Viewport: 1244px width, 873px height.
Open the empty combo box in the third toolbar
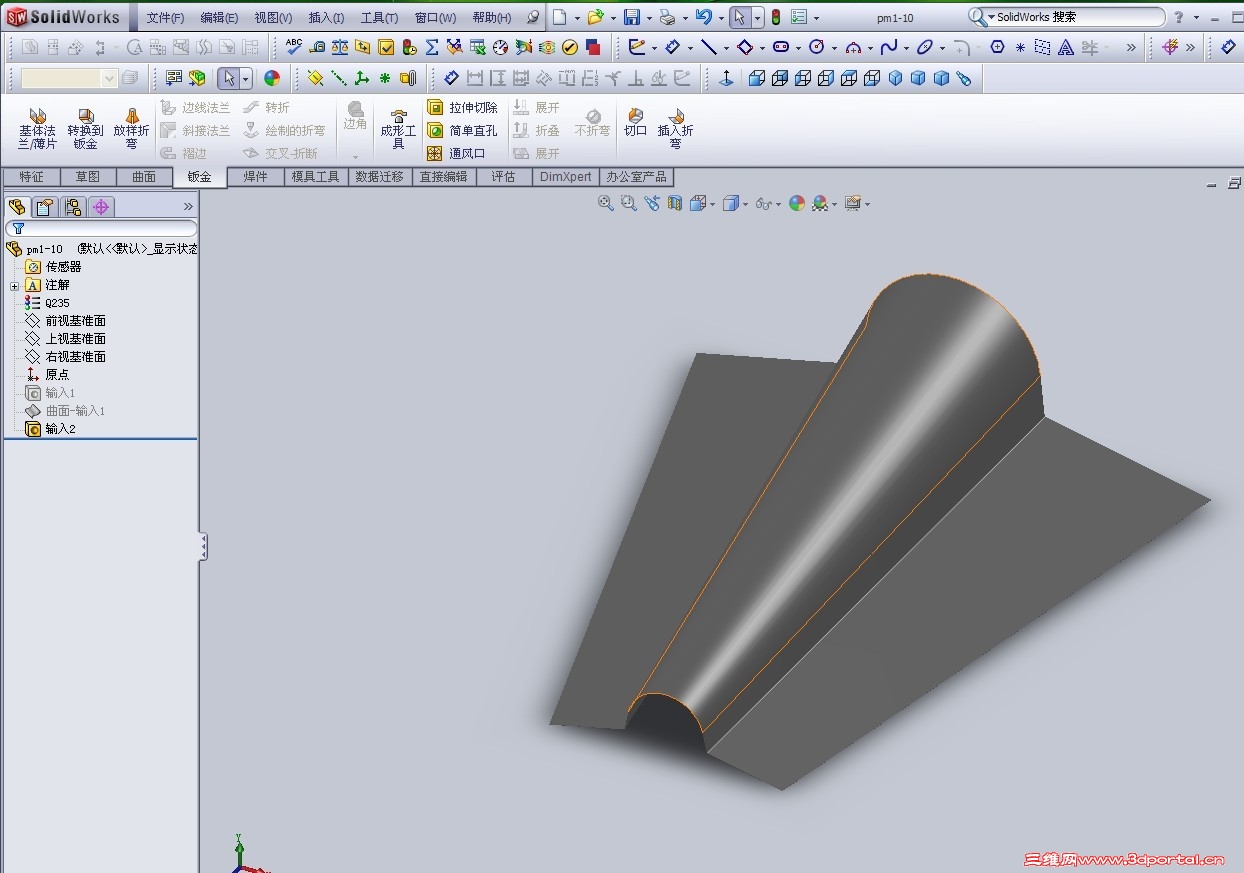(x=69, y=78)
